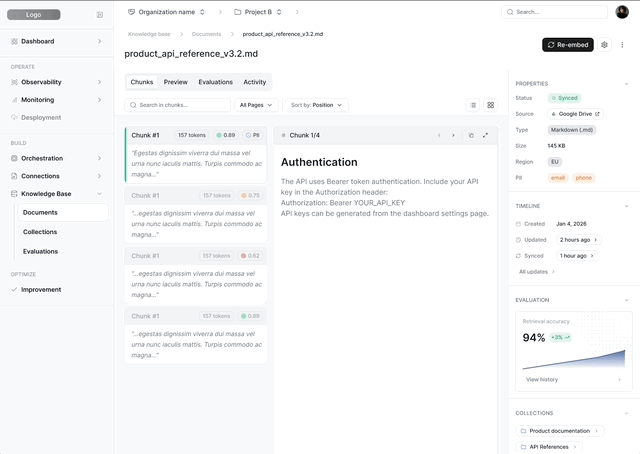Switch to the Evaluations tab

(x=216, y=82)
